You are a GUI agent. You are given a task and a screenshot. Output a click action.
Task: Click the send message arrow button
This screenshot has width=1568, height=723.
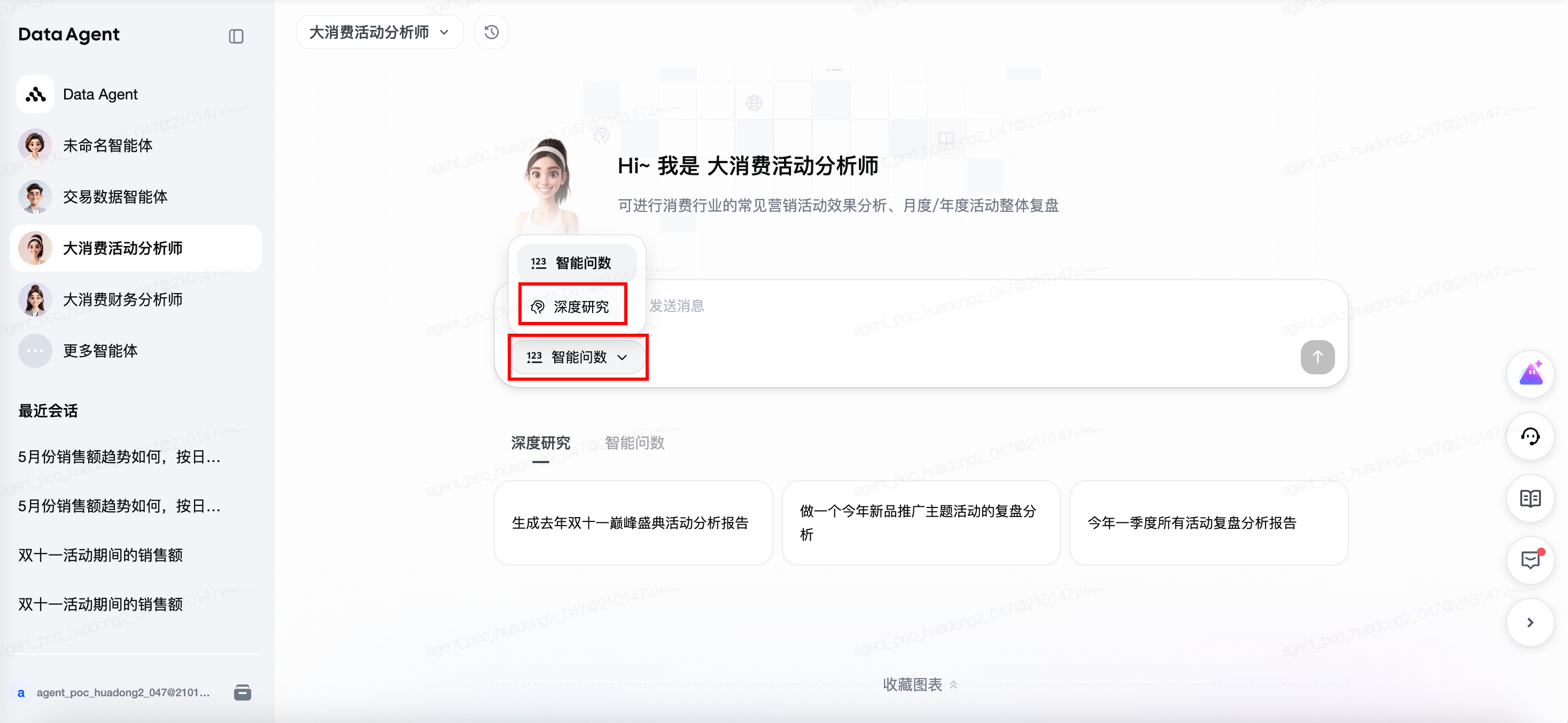tap(1317, 357)
